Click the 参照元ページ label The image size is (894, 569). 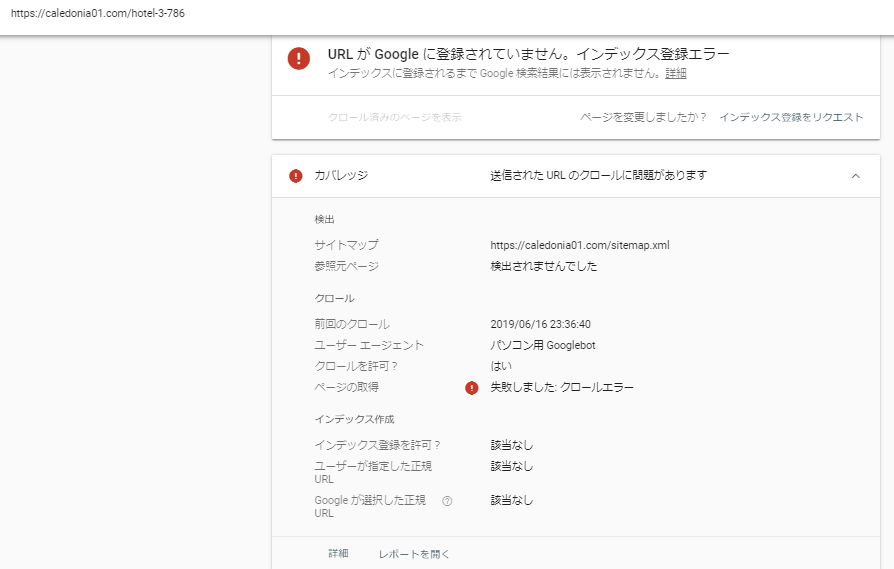pyautogui.click(x=346, y=266)
